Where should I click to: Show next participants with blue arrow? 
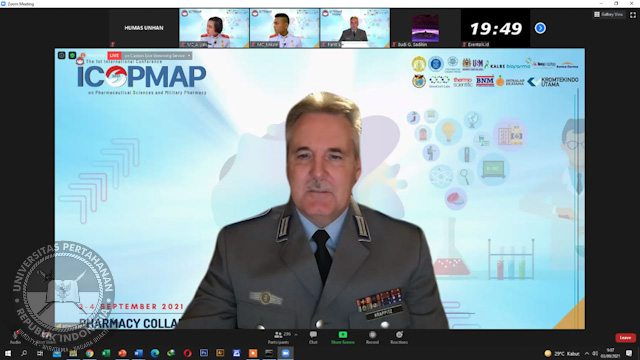[x=540, y=28]
